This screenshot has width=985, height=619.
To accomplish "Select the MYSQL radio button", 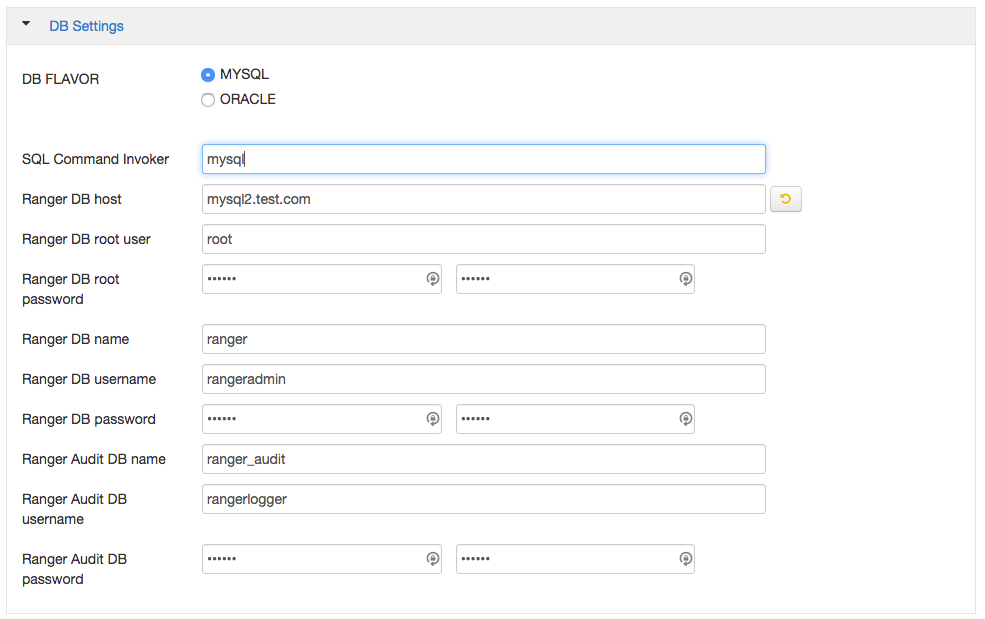I will (208, 74).
